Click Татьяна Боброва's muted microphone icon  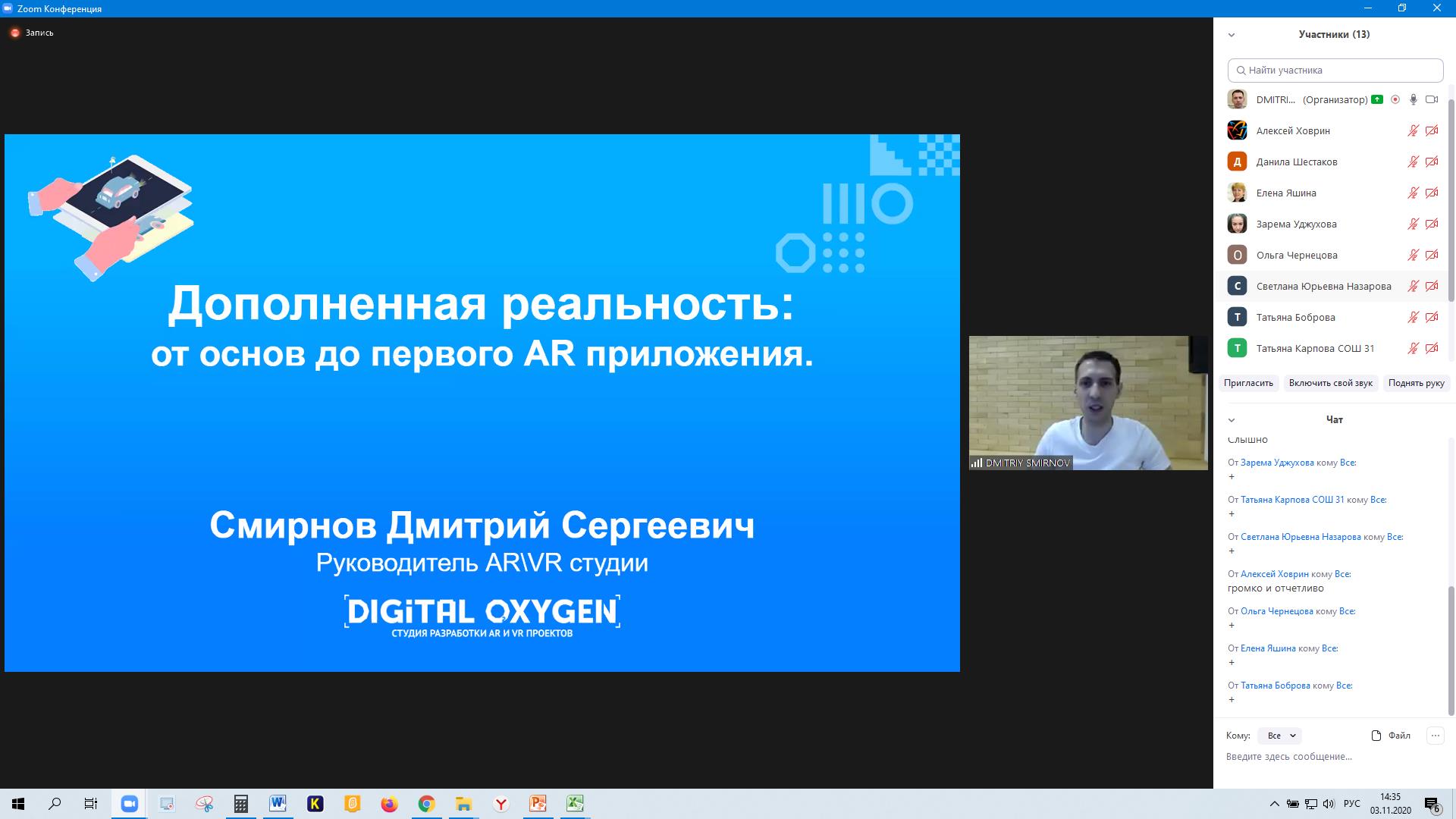tap(1414, 317)
